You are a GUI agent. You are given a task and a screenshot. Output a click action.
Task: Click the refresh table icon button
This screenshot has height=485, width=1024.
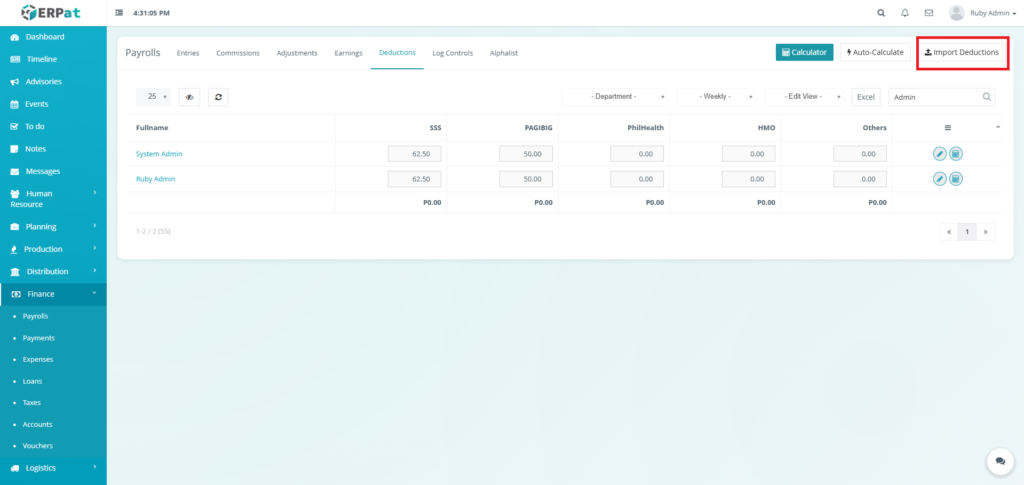(x=219, y=97)
